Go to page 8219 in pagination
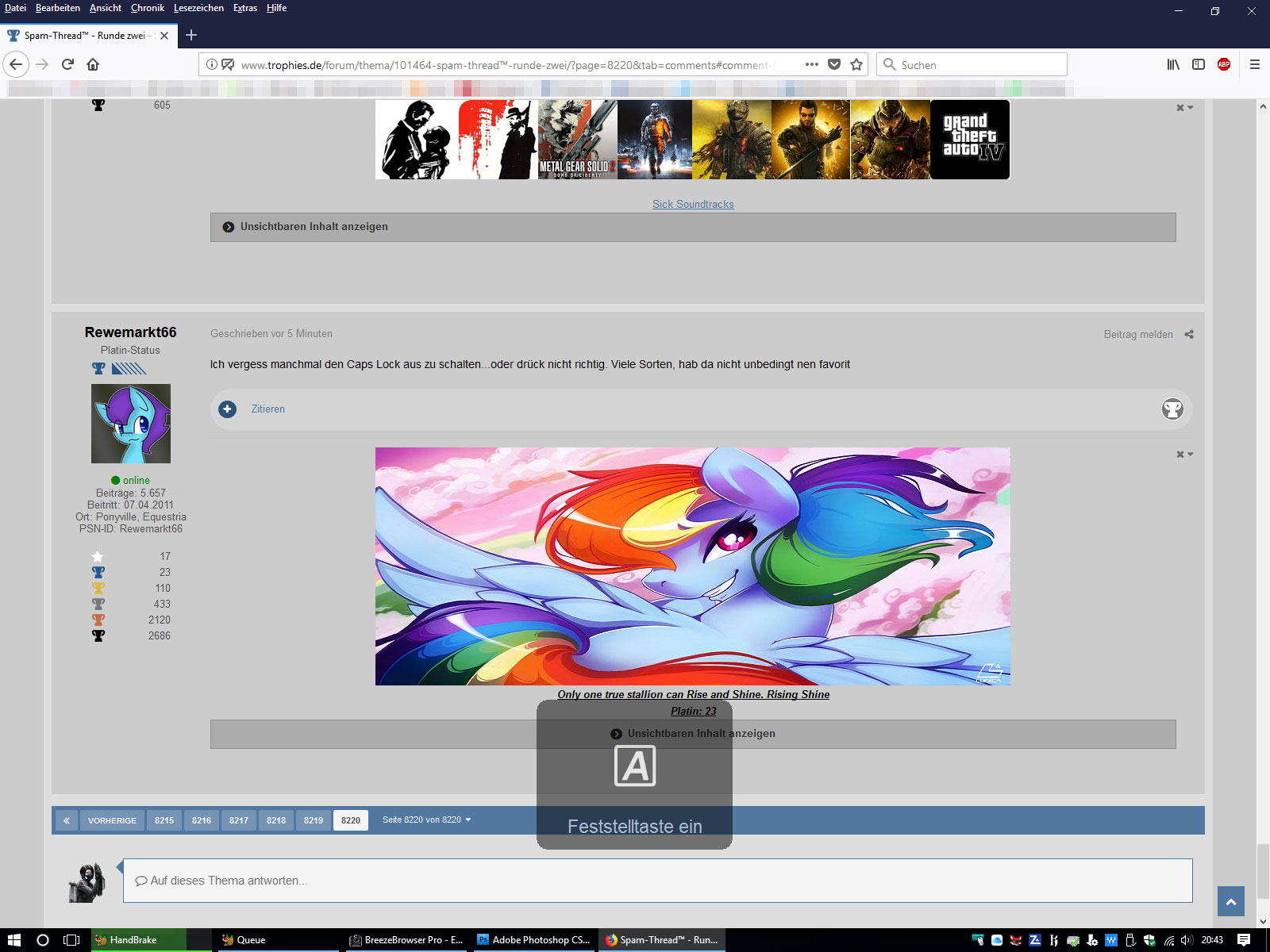This screenshot has height=952, width=1270. (314, 820)
